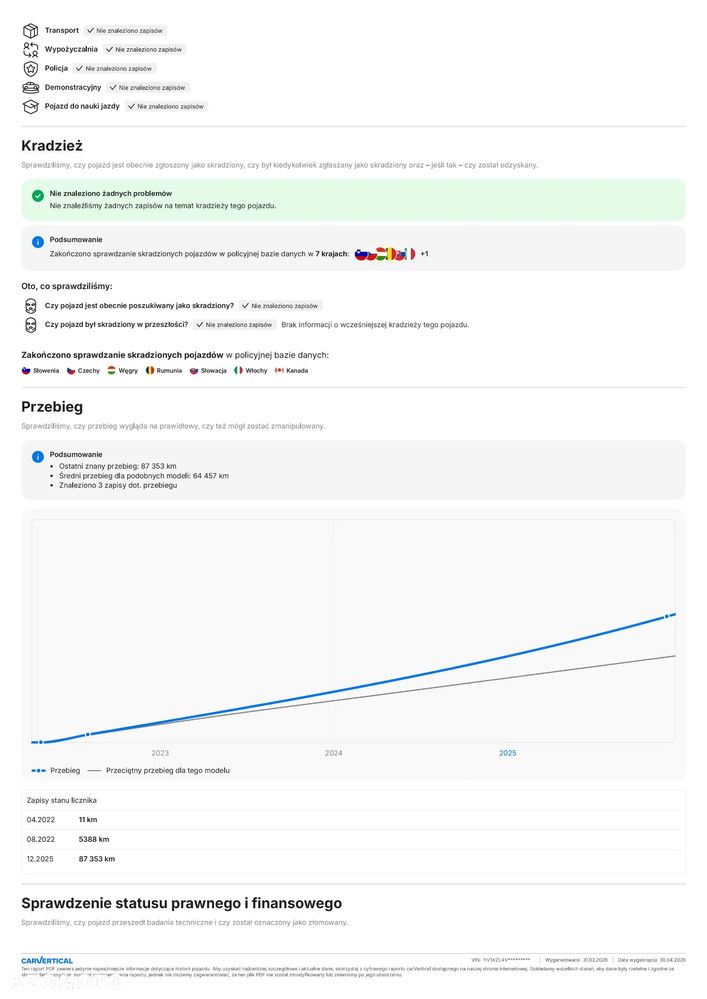Click the Transport 'Nie znaleziono zapisów' checkmark badge
The height and width of the screenshot is (999, 707).
pos(125,31)
